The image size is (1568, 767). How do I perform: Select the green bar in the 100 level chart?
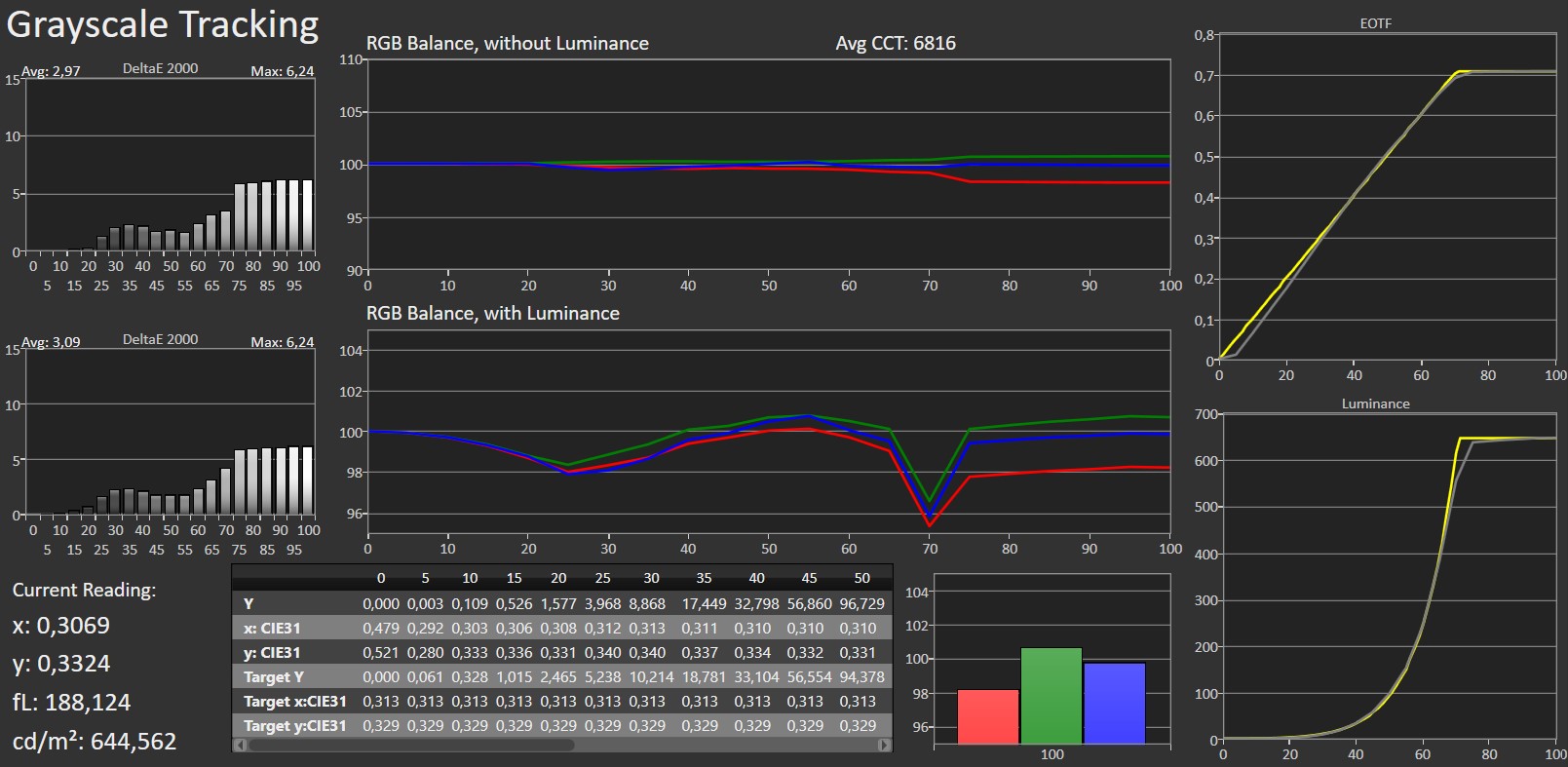[x=1052, y=697]
